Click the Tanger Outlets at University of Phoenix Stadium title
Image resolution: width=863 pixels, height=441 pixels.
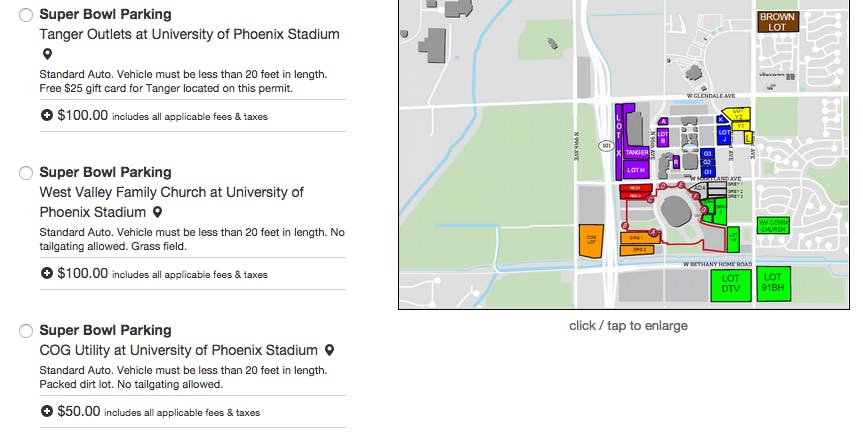click(x=189, y=34)
